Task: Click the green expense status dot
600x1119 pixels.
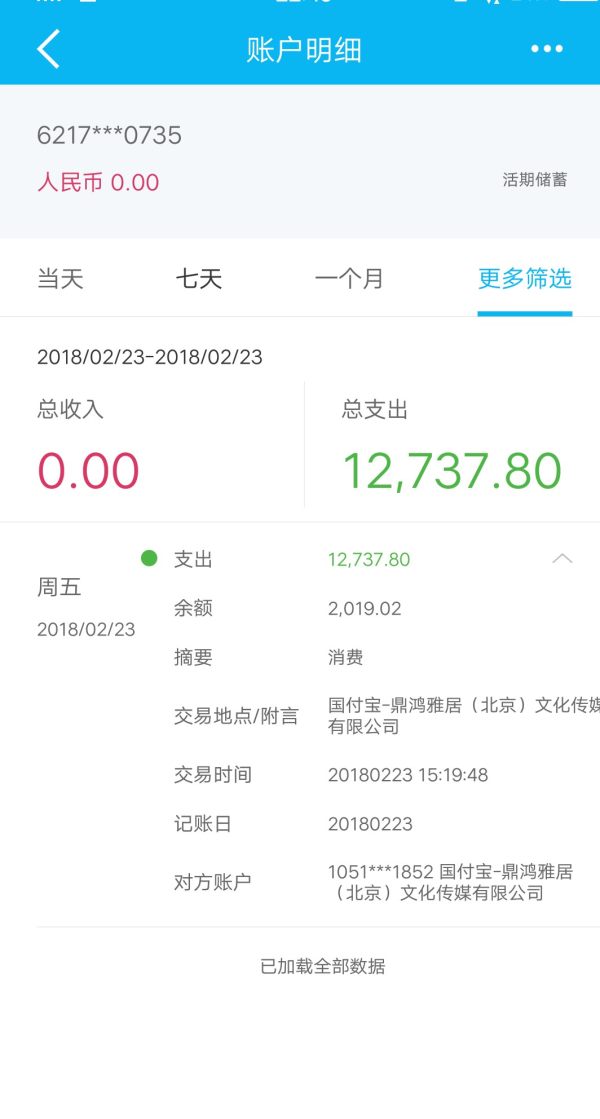Action: [x=149, y=558]
